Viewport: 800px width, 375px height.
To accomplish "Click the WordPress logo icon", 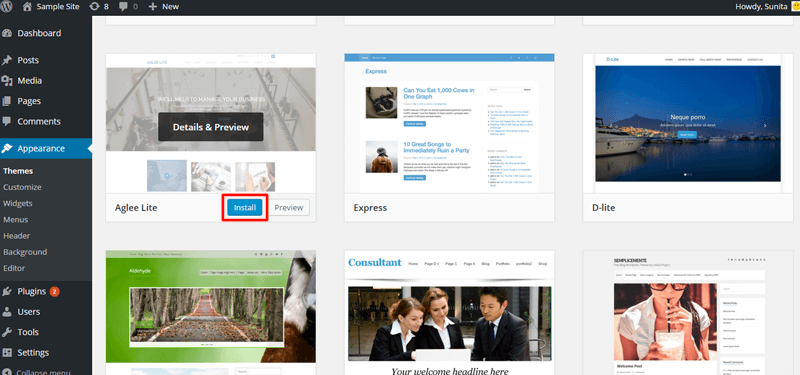I will point(7,7).
